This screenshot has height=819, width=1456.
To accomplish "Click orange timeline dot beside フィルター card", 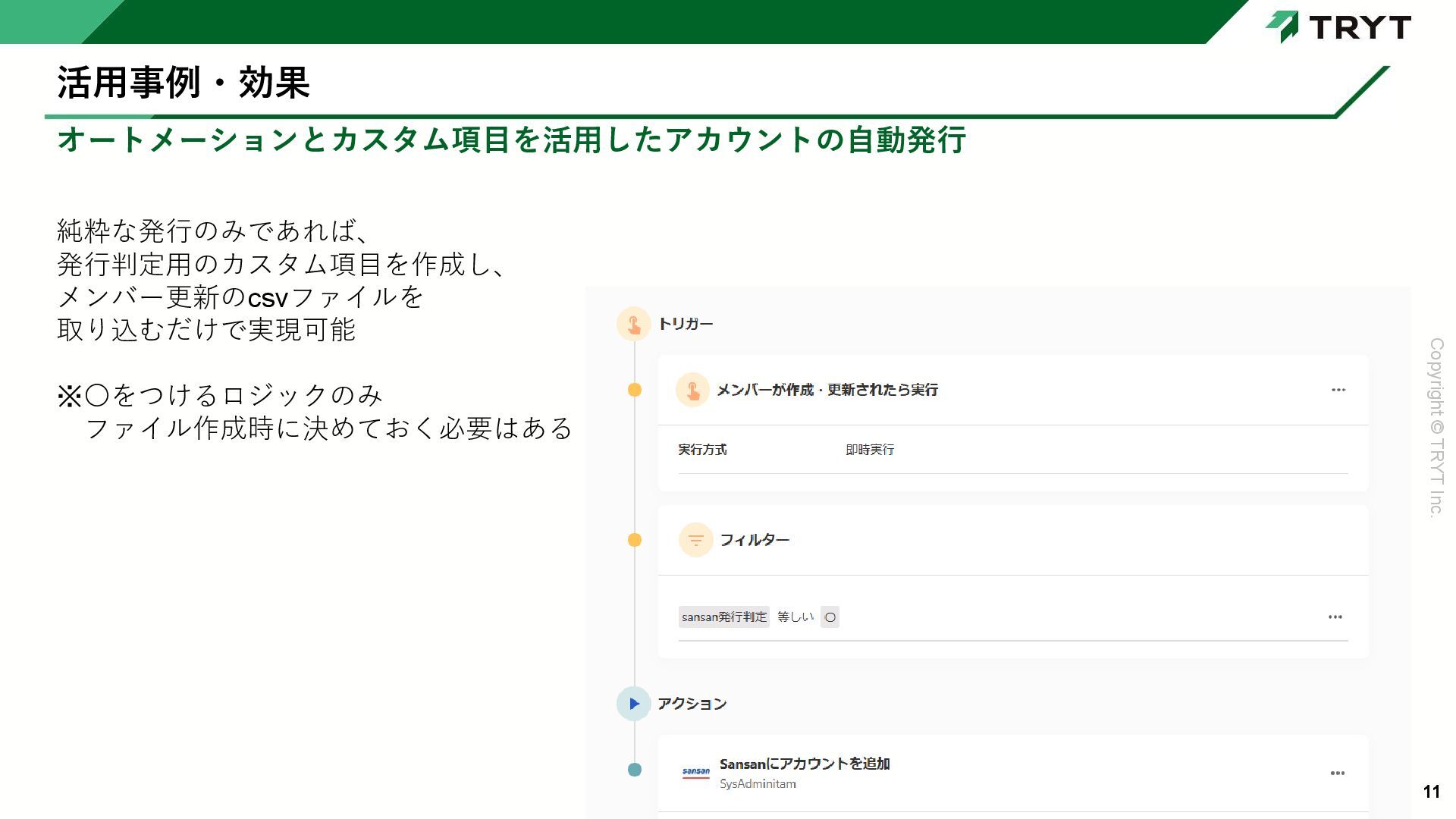I will [x=635, y=540].
